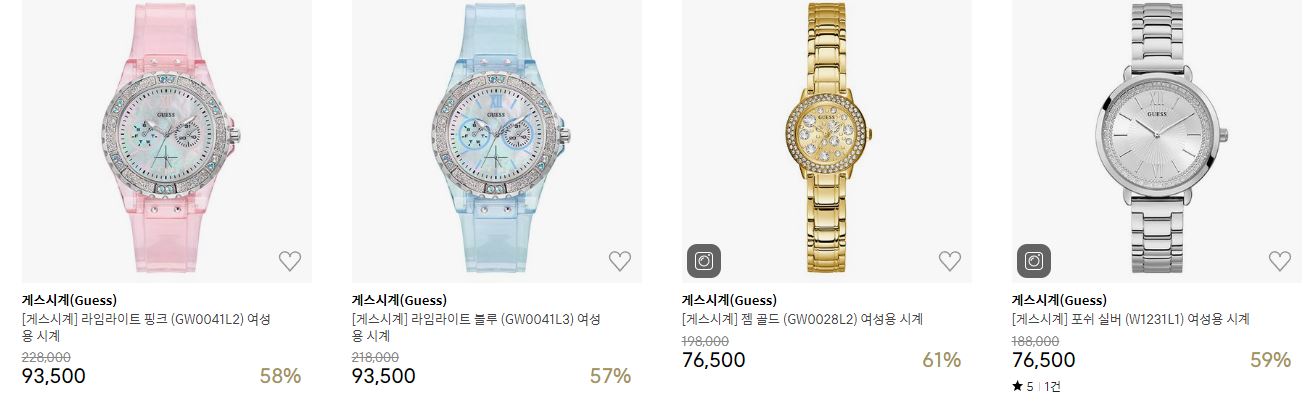Open product title 라임라이트 블루 (GW0041L3)
The image size is (1304, 419).
pos(476,328)
